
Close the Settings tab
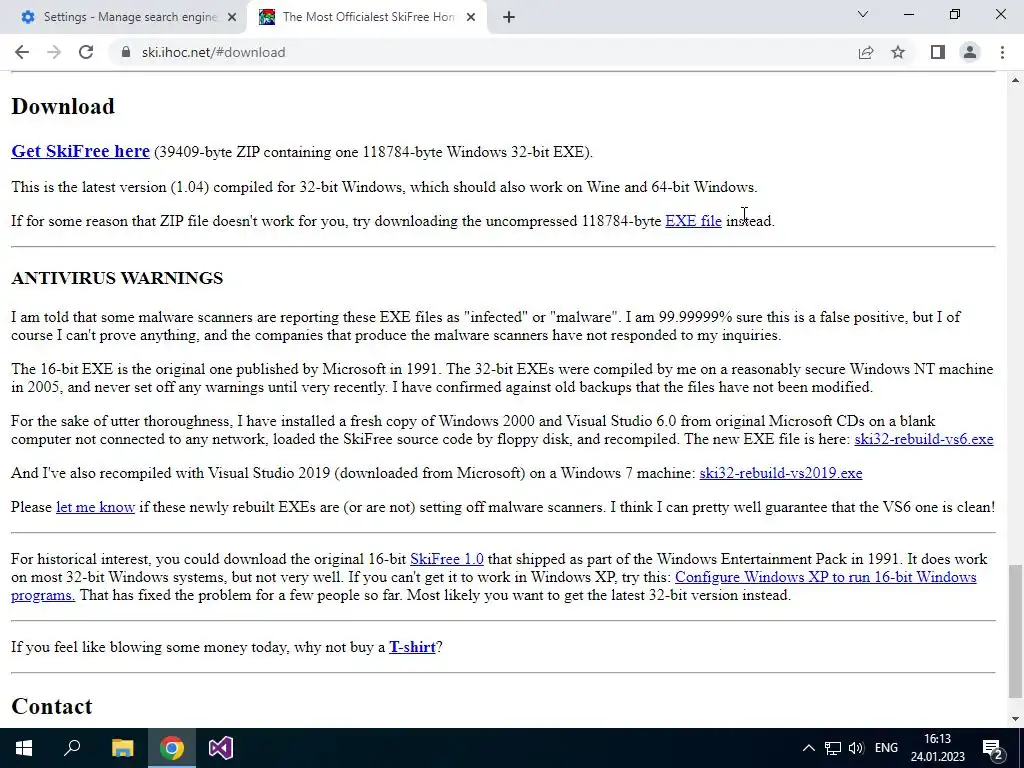tap(232, 17)
